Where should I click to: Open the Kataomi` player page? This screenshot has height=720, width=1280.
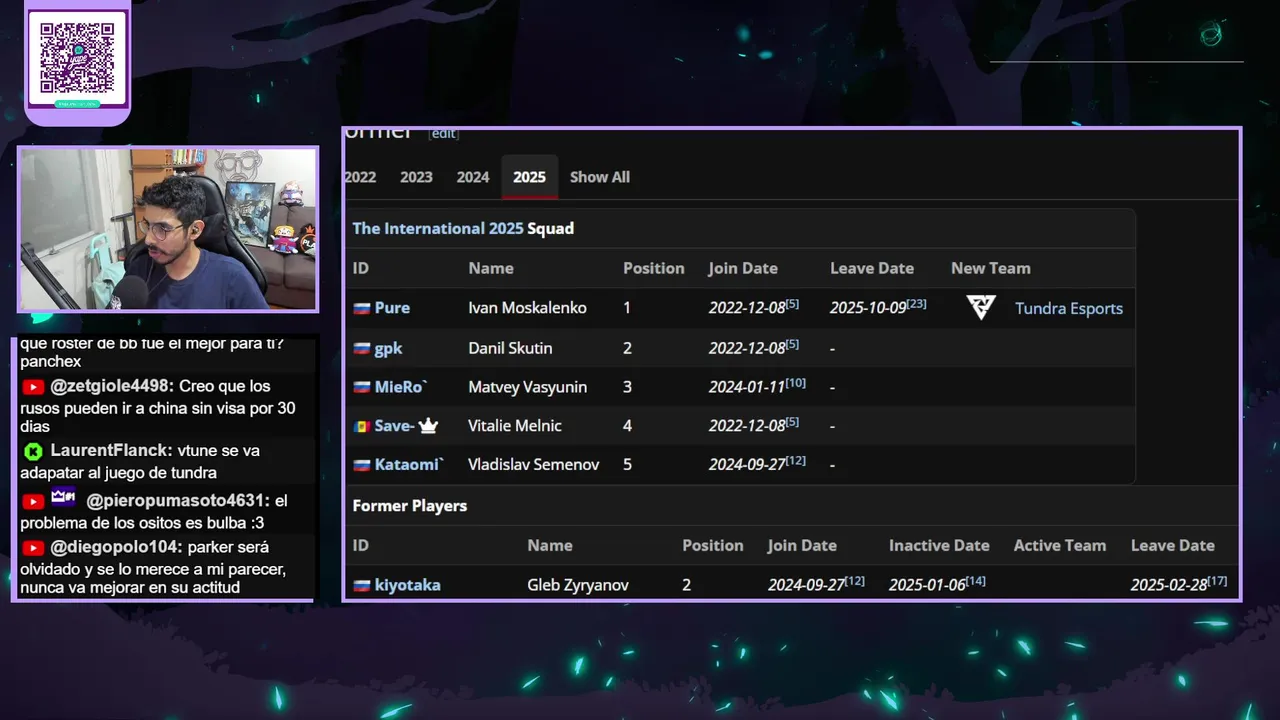coord(409,465)
